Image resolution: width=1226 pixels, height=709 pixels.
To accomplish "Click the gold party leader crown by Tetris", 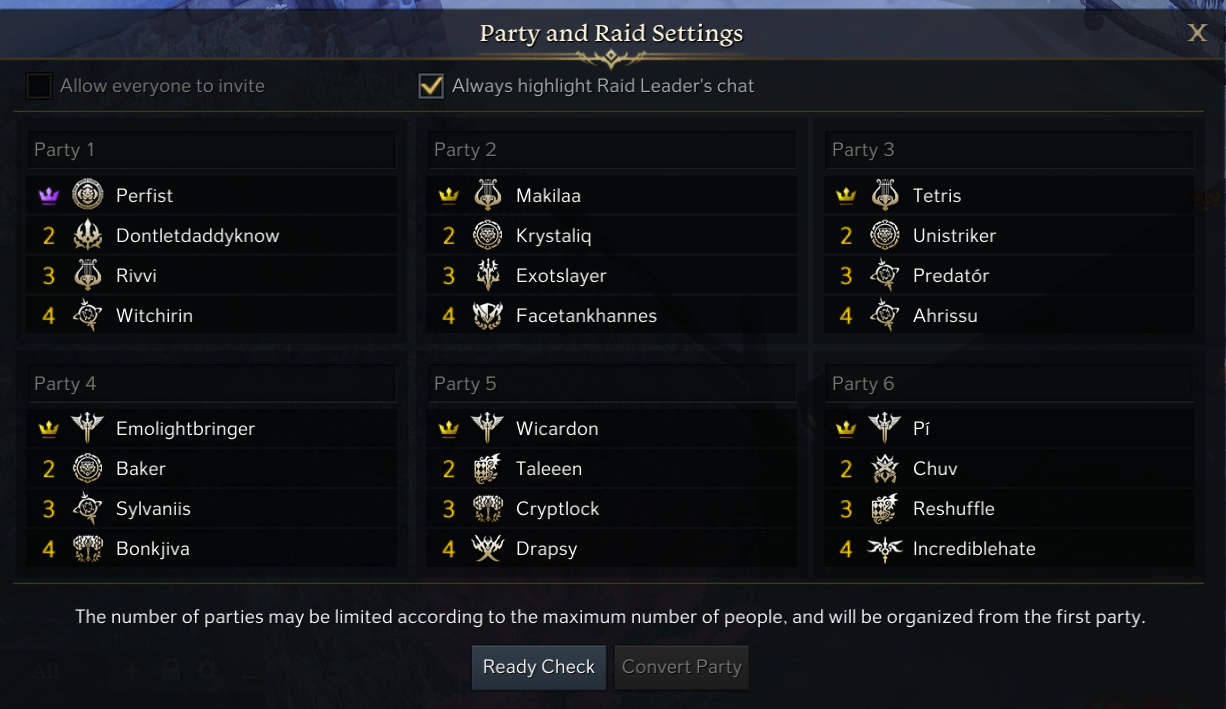I will coord(846,196).
